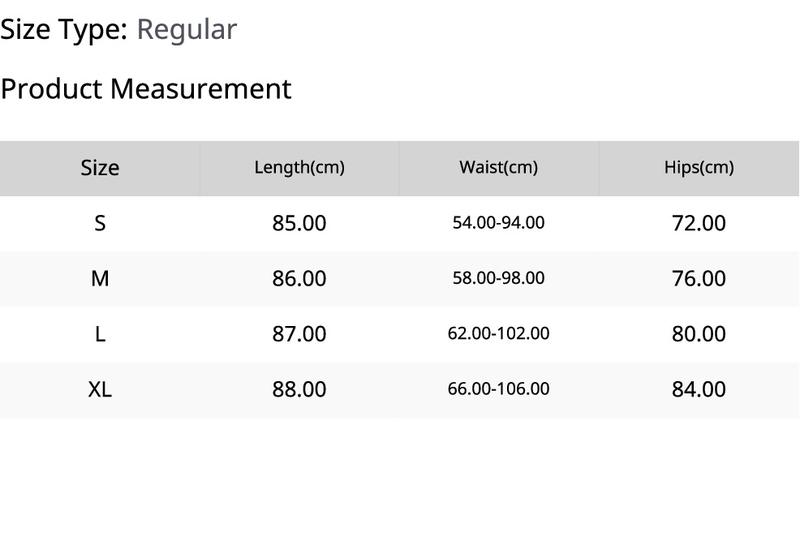Click waist range 54.00-94.00

click(x=498, y=223)
